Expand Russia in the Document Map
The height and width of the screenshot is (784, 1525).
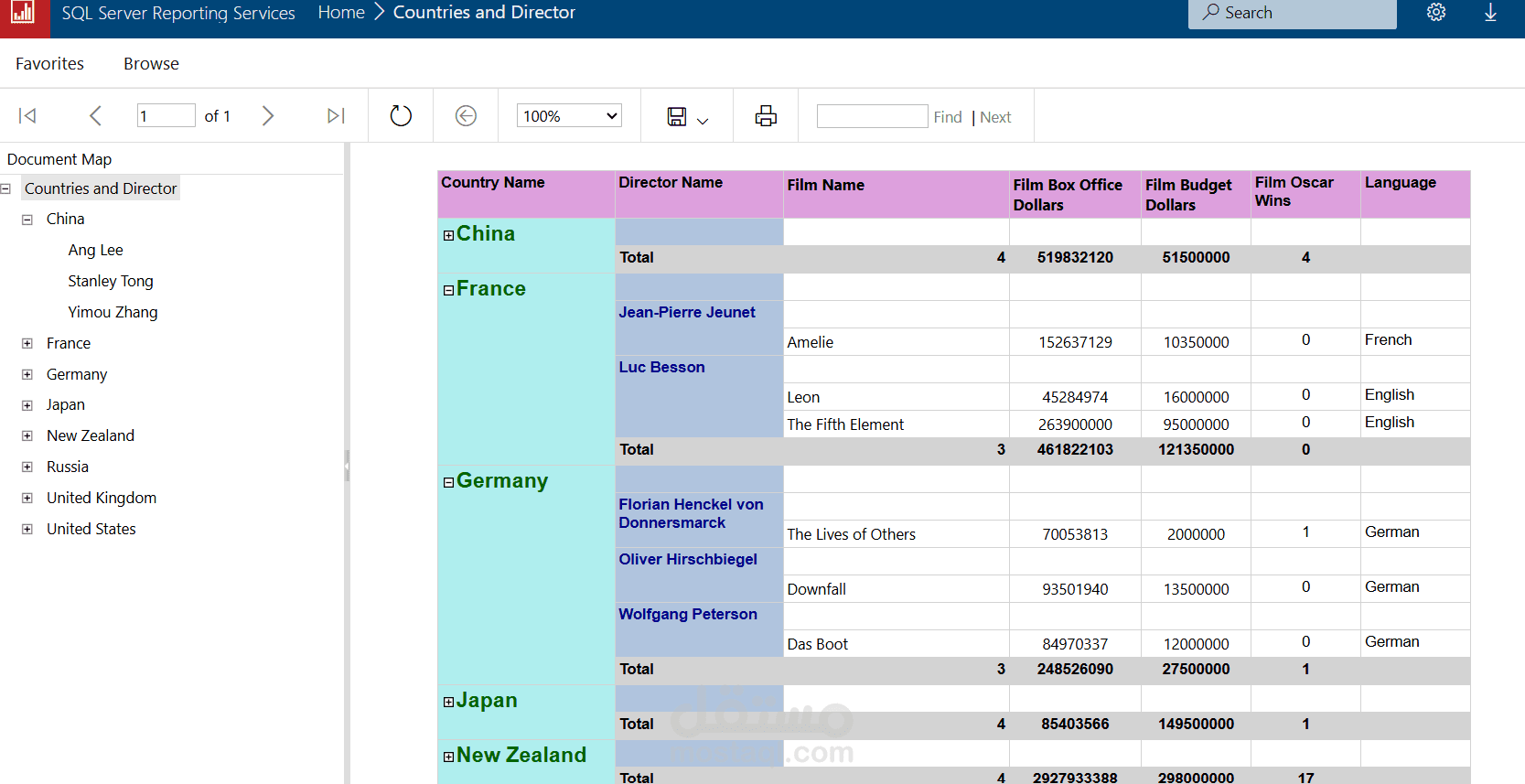(27, 467)
